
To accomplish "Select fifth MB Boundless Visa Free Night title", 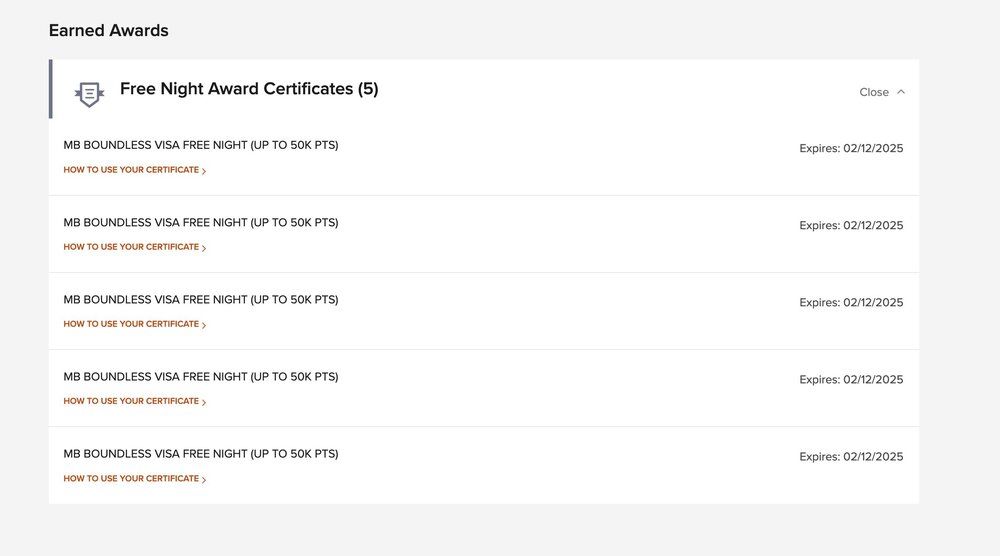I will tap(201, 454).
